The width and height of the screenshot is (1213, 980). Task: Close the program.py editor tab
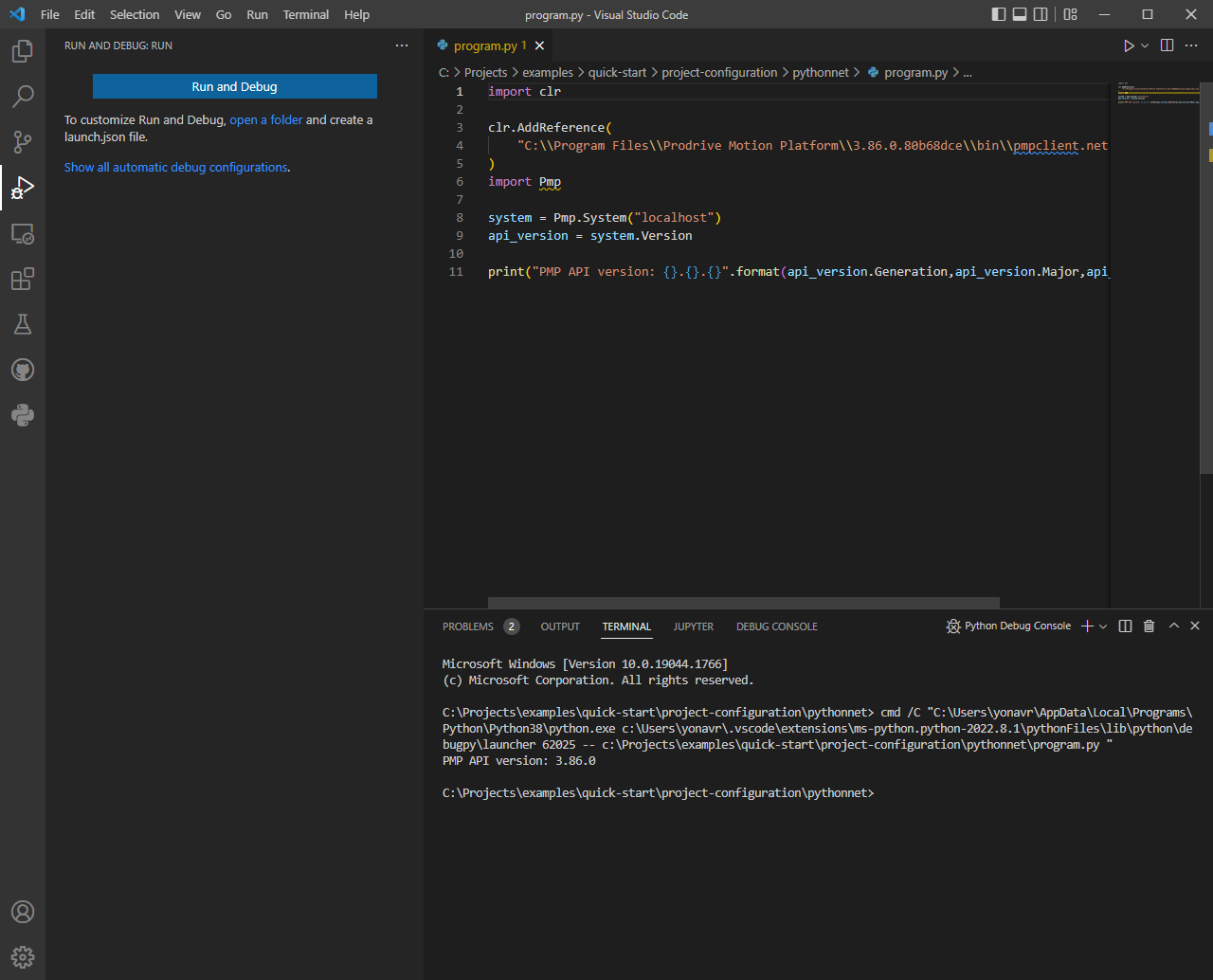click(x=539, y=45)
